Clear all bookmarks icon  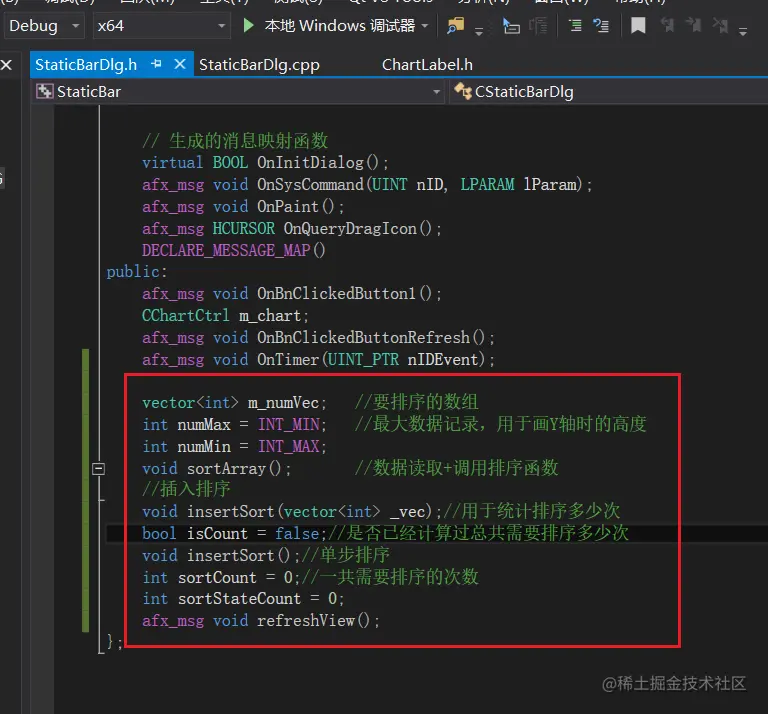720,25
